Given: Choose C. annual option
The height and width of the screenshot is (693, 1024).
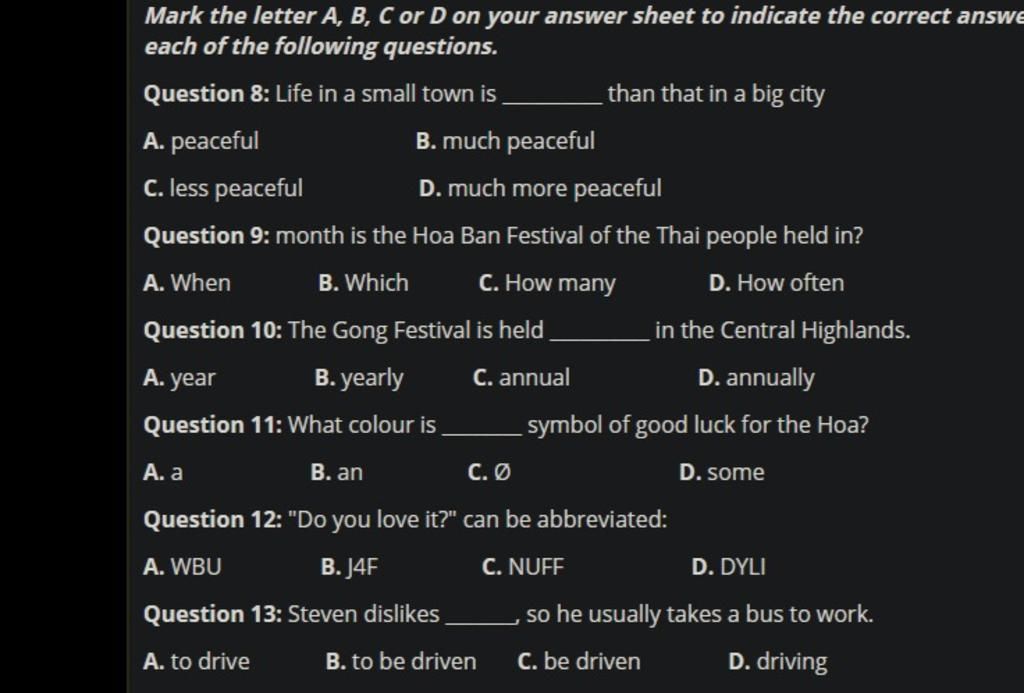Looking at the screenshot, I should point(521,378).
